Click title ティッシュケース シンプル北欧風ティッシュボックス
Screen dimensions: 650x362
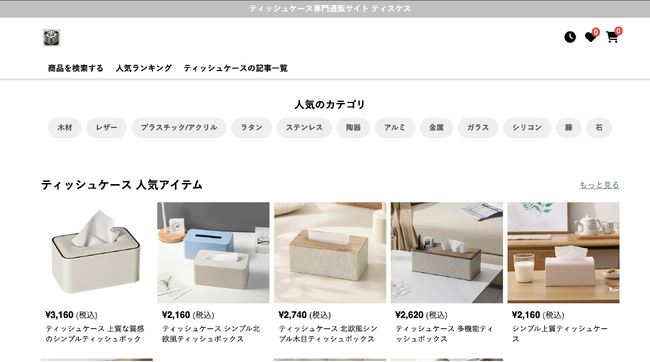click(211, 334)
